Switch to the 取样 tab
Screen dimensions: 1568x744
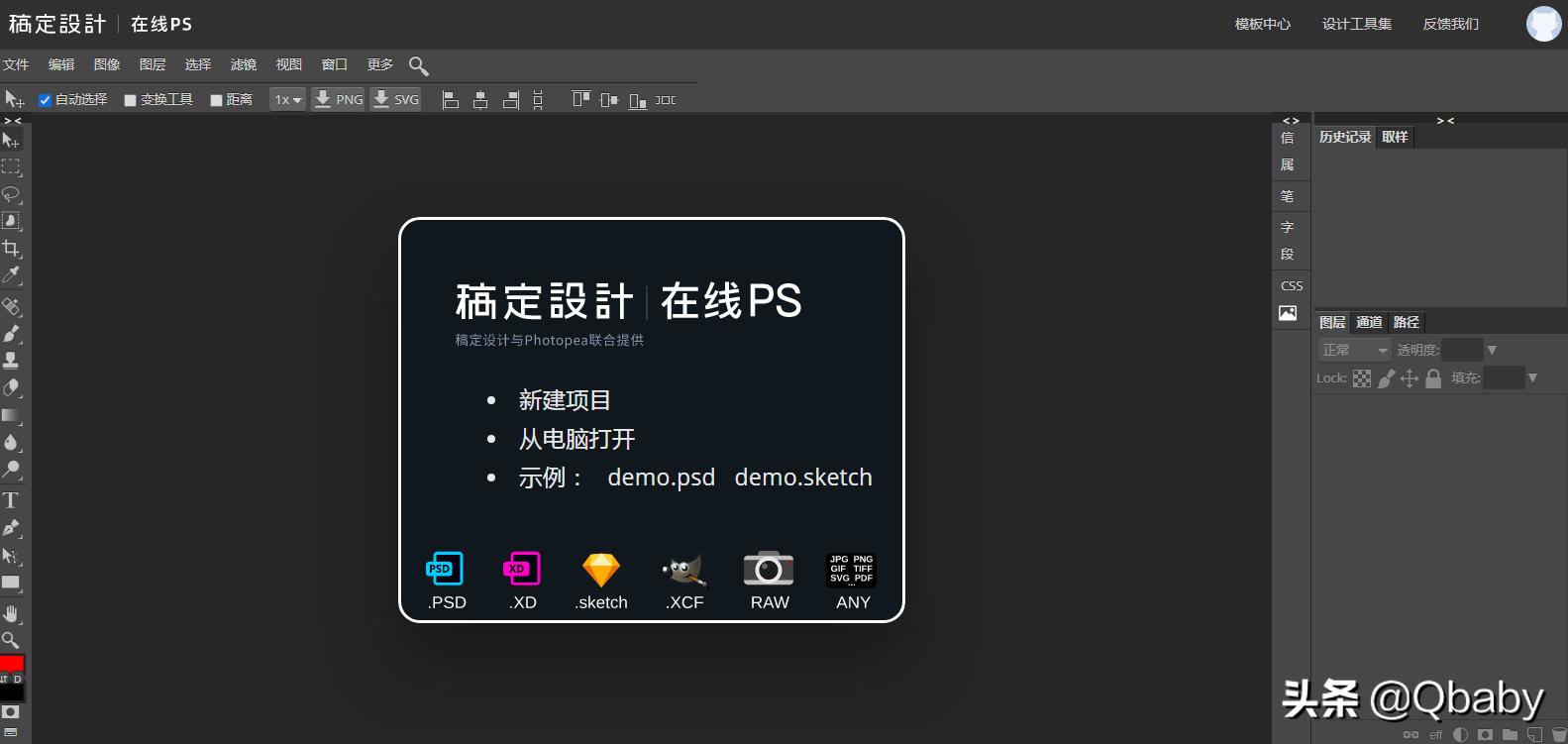[x=1395, y=137]
